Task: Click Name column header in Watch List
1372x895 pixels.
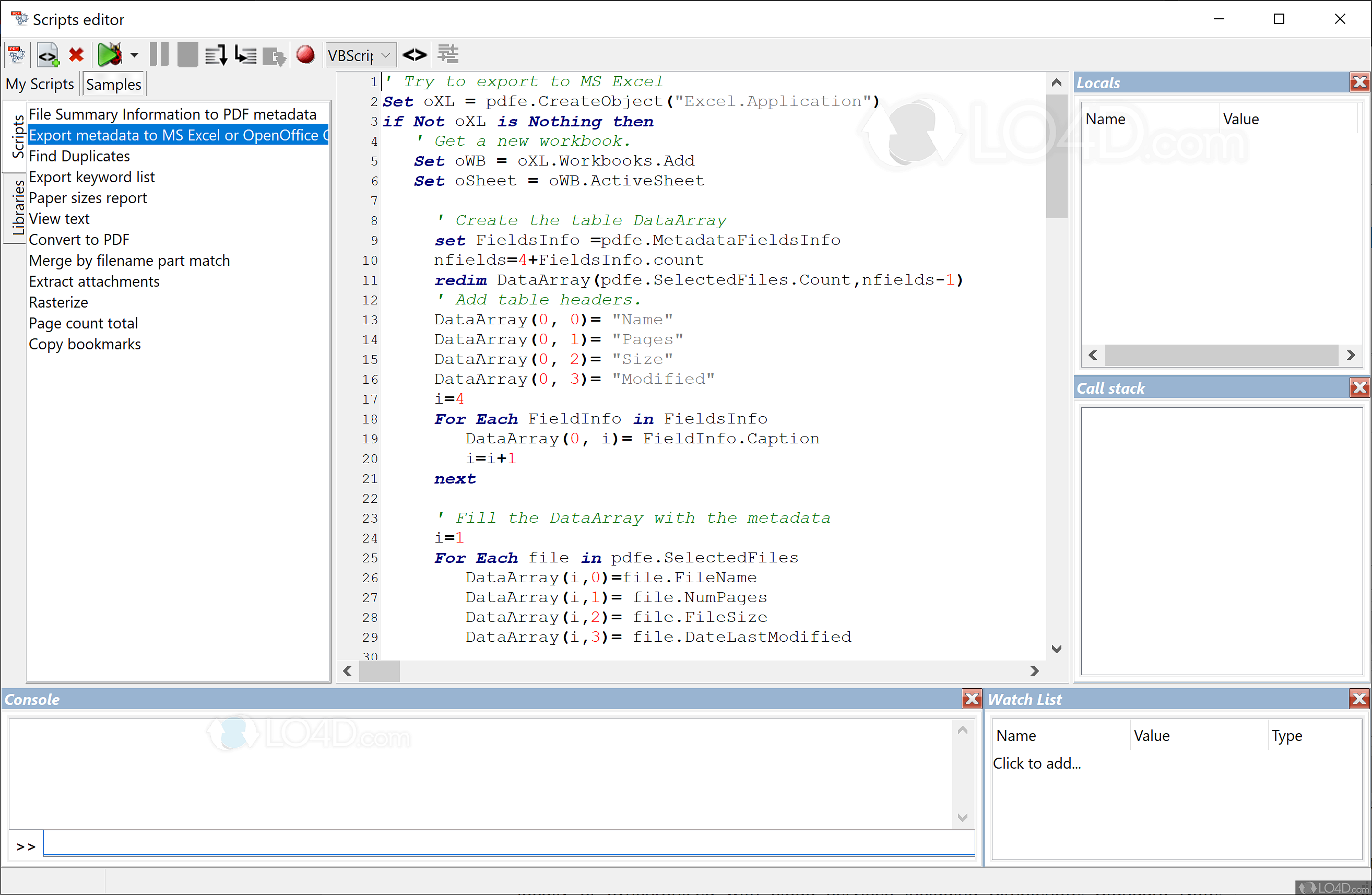Action: coord(1061,735)
